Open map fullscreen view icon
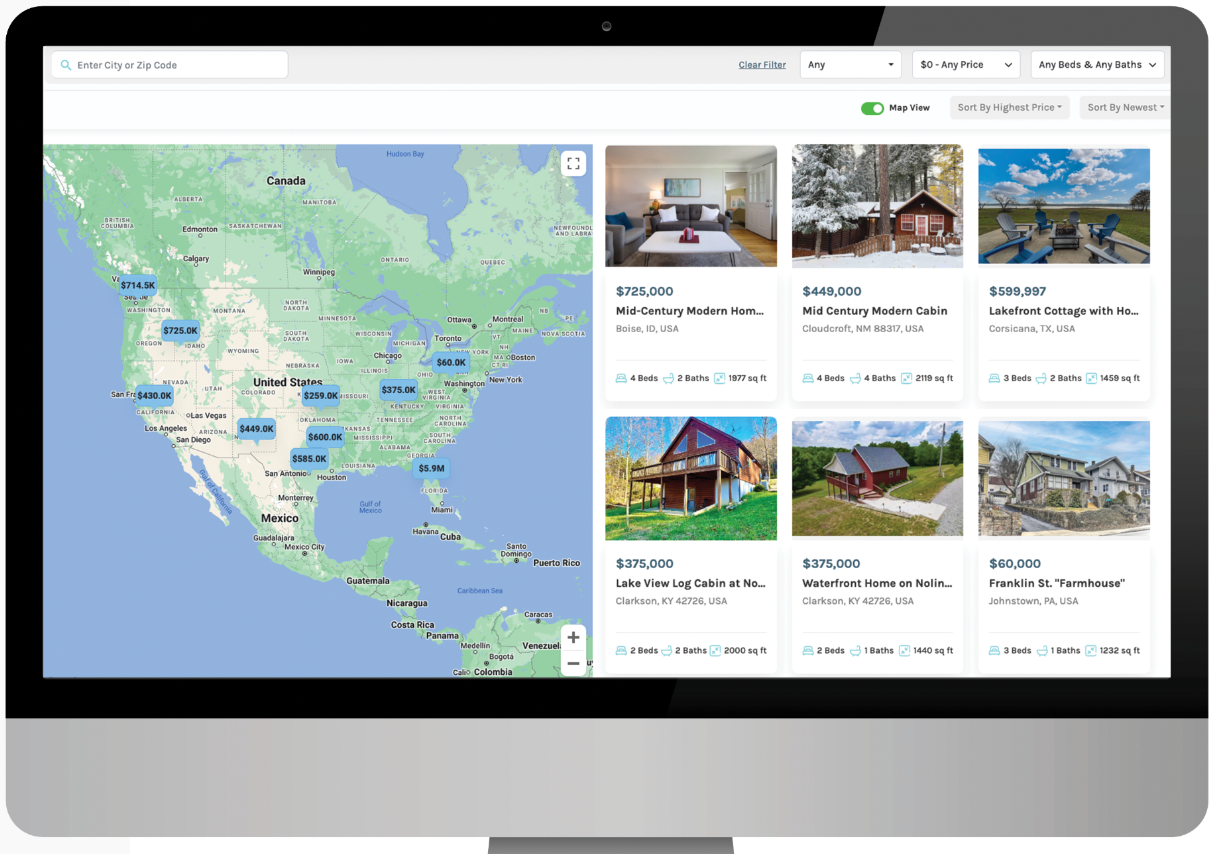Image resolution: width=1213 pixels, height=854 pixels. (x=573, y=164)
